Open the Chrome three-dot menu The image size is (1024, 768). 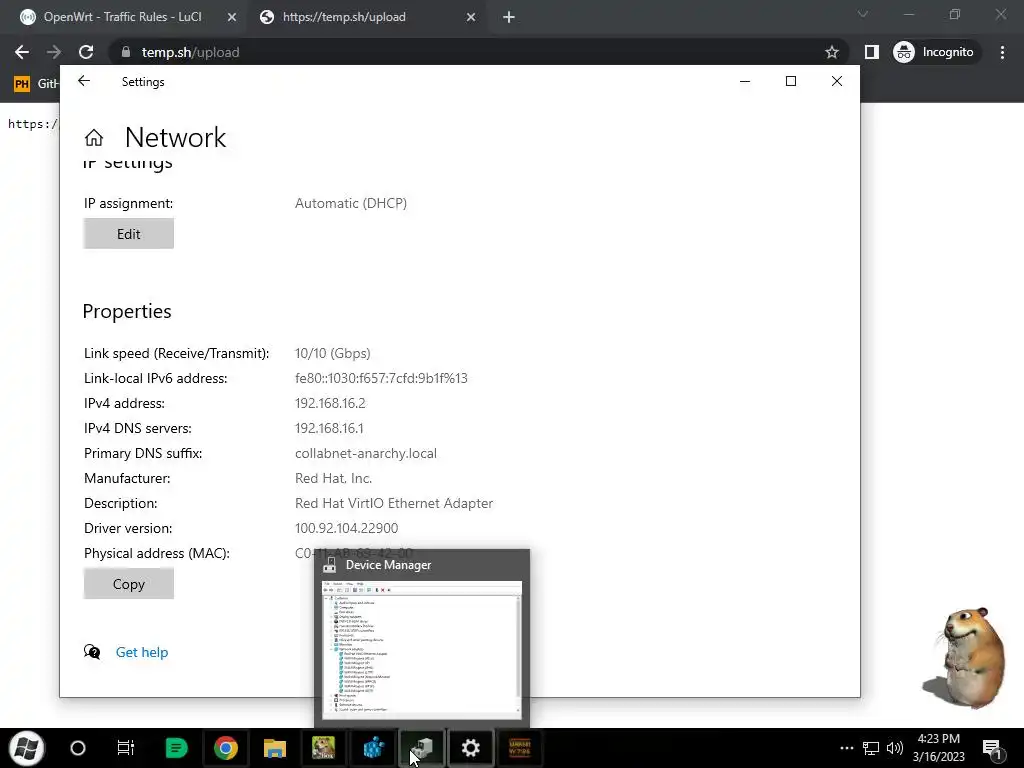pos(1002,52)
